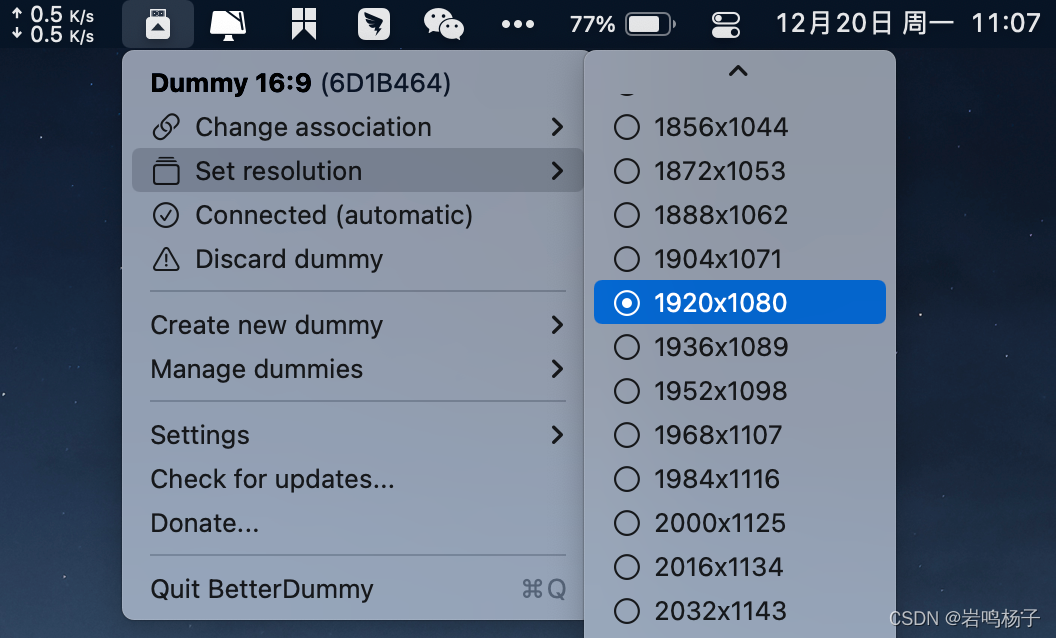Open the Change association menu item

click(x=358, y=127)
